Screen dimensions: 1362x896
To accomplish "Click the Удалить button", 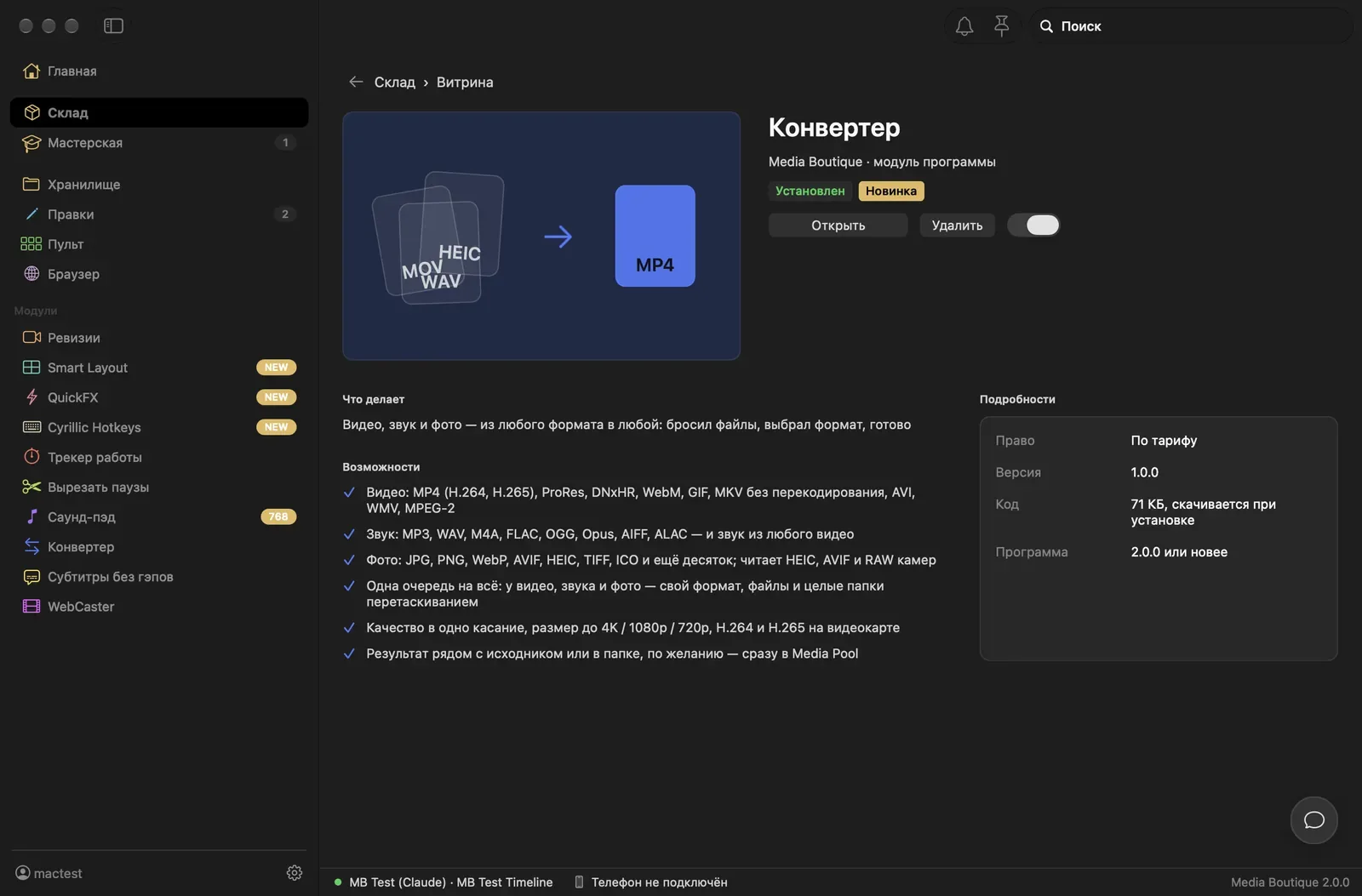I will tap(957, 225).
